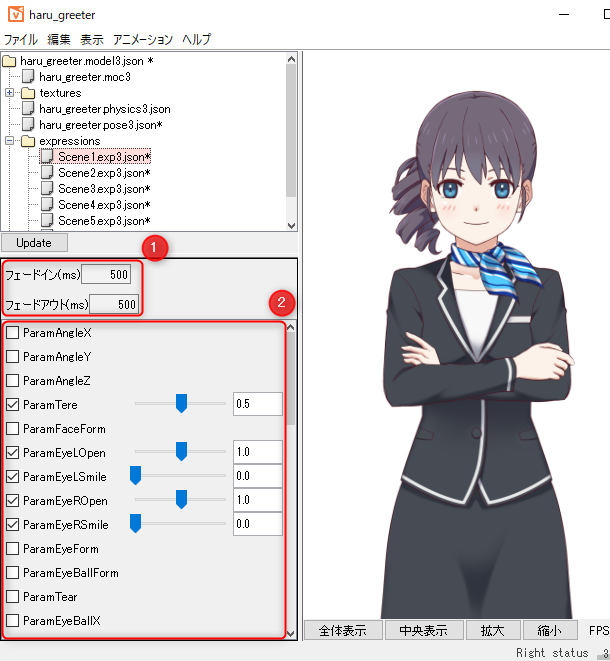Click the ParamEyeLOpen slider handle

tap(181, 451)
